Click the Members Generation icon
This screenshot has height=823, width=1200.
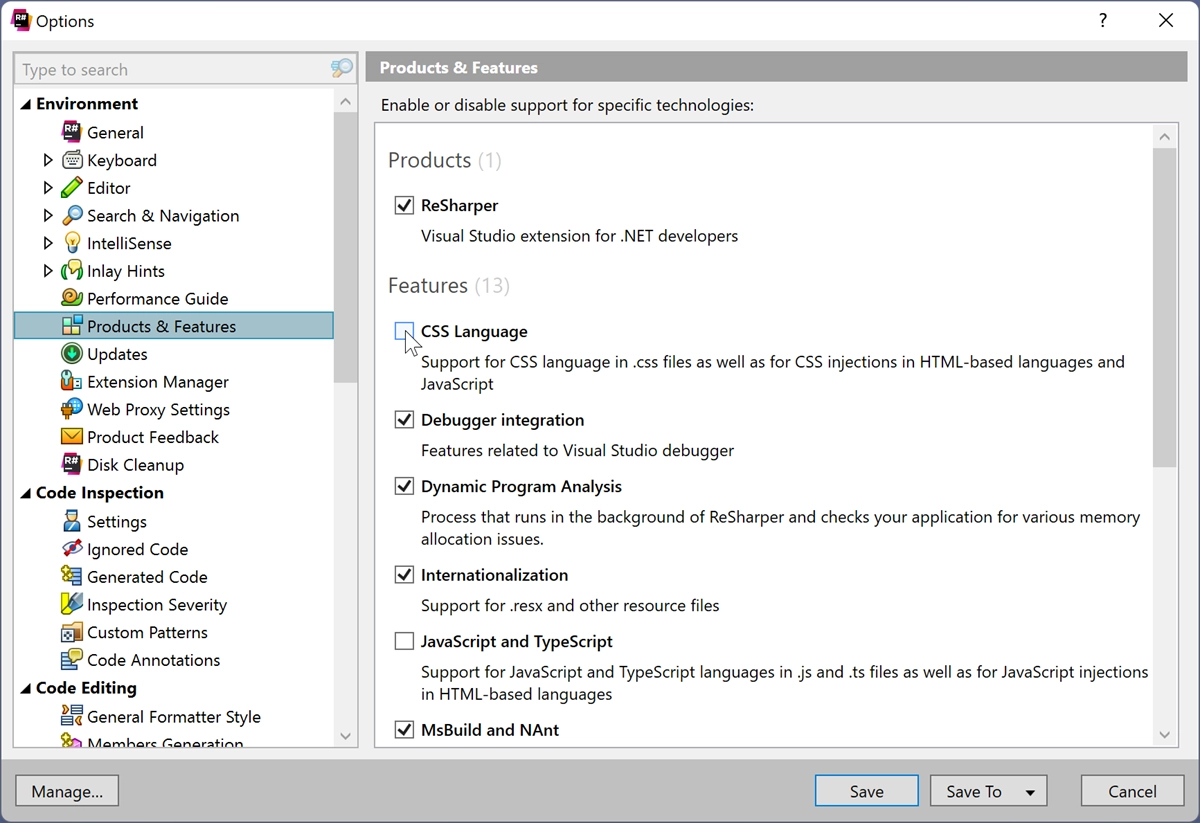coord(72,742)
